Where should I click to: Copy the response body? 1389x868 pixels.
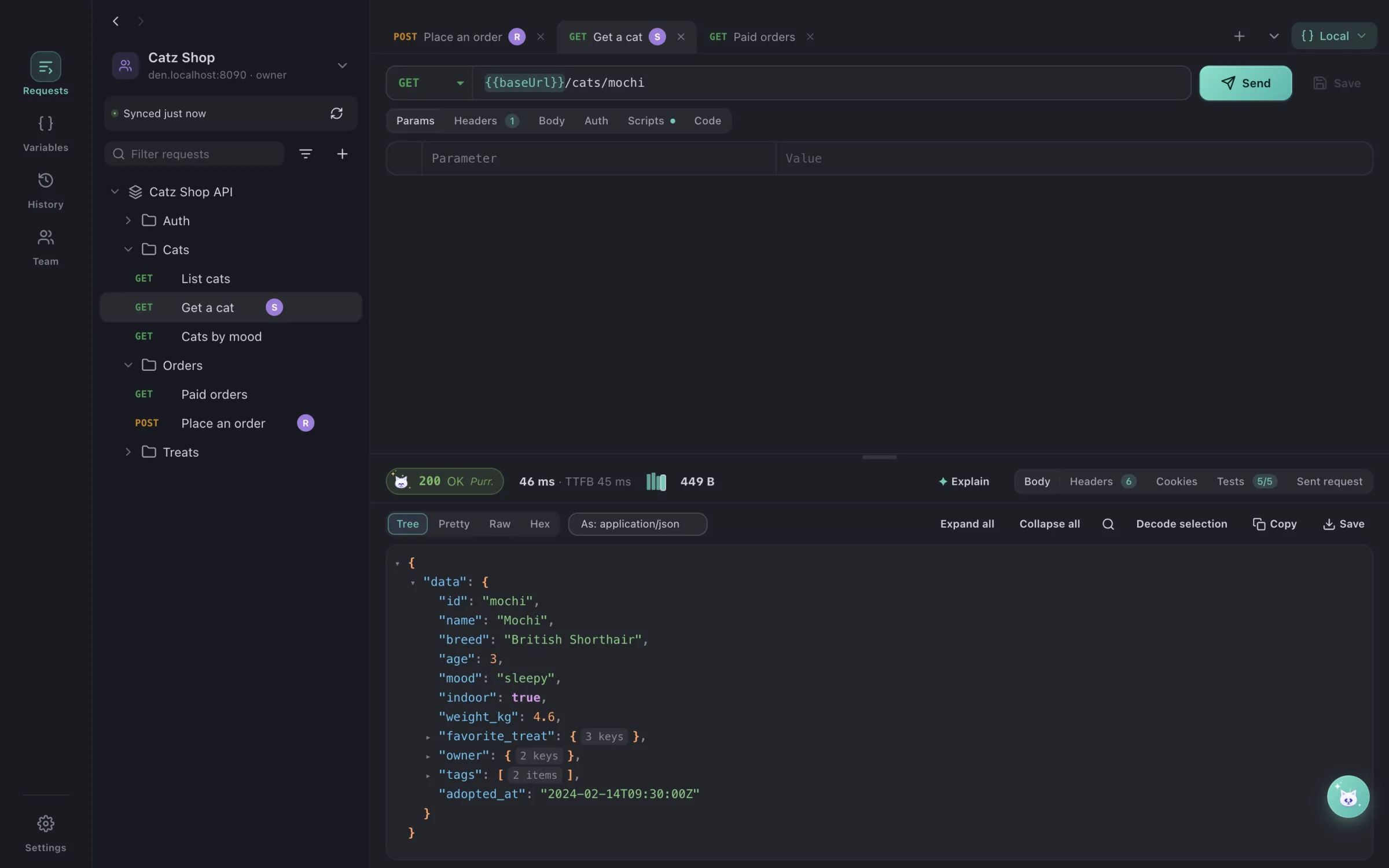click(x=1274, y=524)
